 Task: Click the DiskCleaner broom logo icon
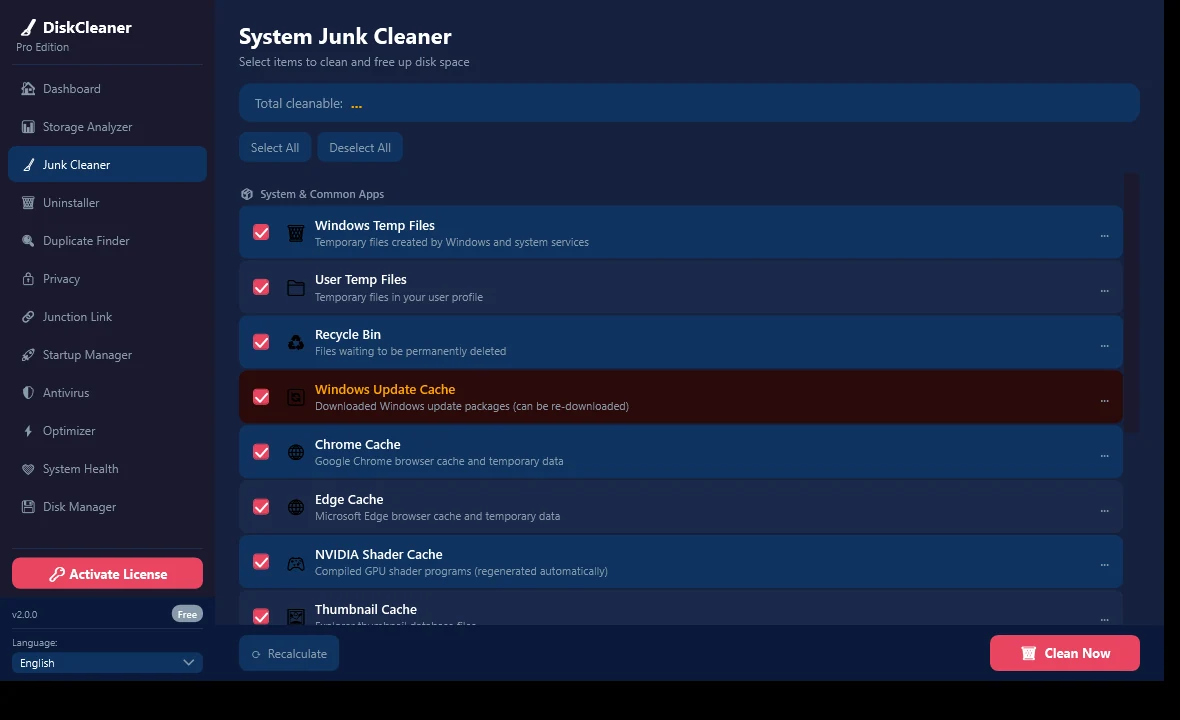(x=28, y=28)
